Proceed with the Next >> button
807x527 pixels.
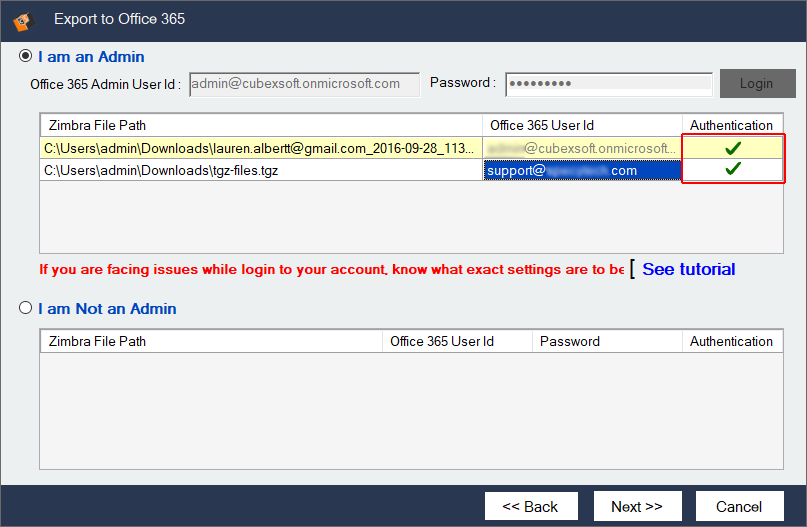tap(637, 506)
